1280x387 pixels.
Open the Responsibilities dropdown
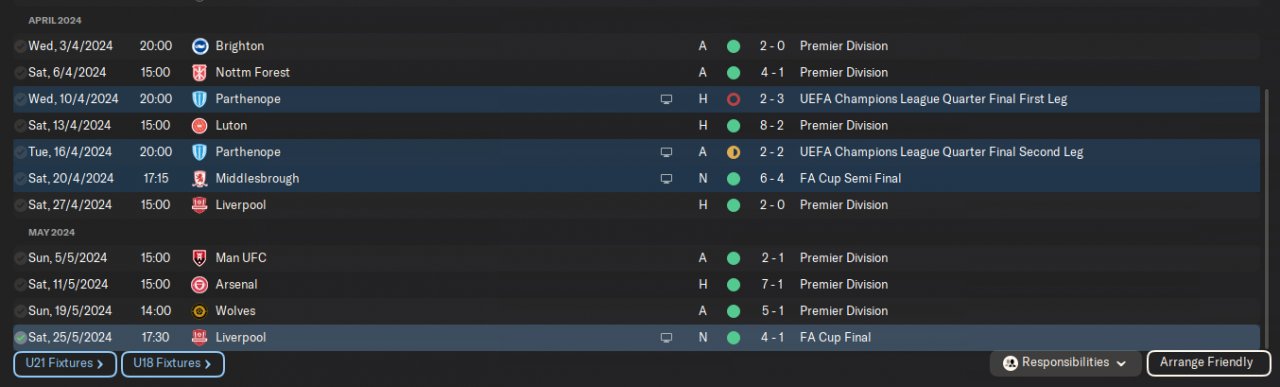click(1065, 363)
